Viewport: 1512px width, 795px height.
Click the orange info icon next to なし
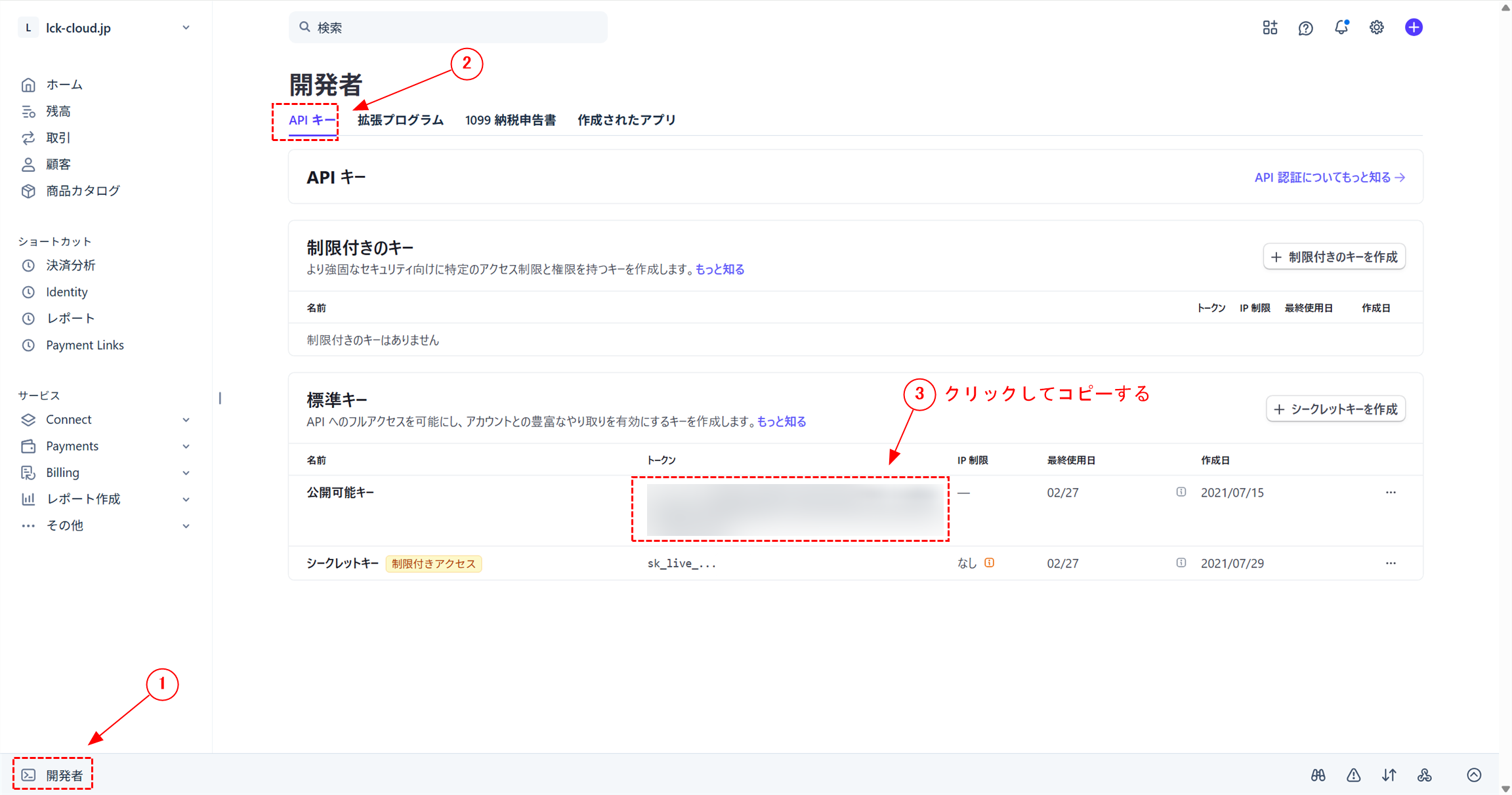coord(990,563)
